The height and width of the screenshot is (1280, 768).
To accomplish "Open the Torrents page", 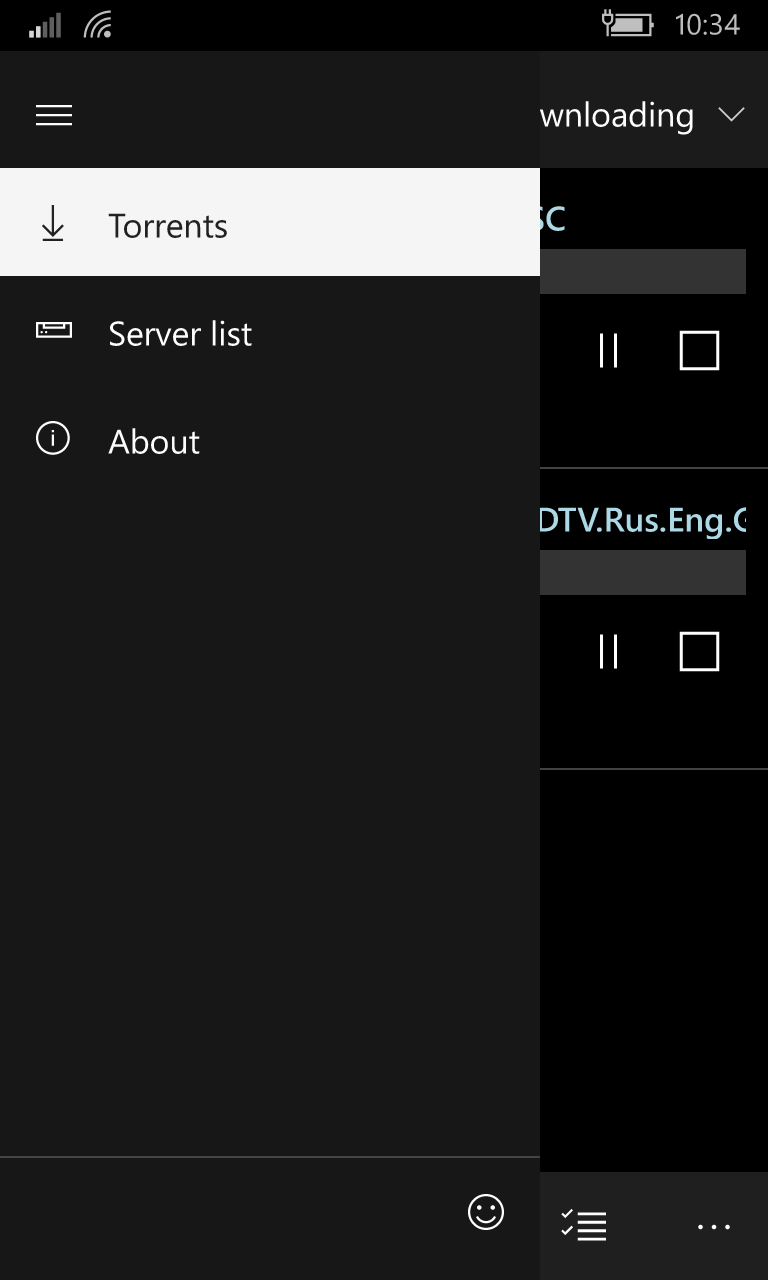I will [168, 226].
